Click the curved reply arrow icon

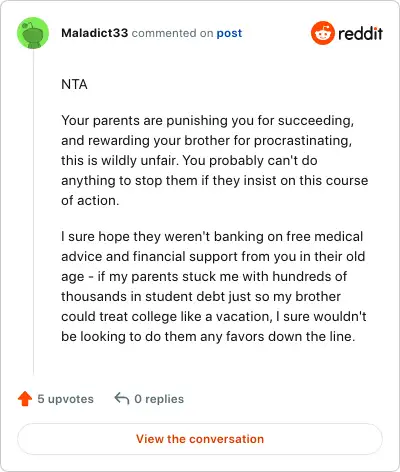coord(122,398)
